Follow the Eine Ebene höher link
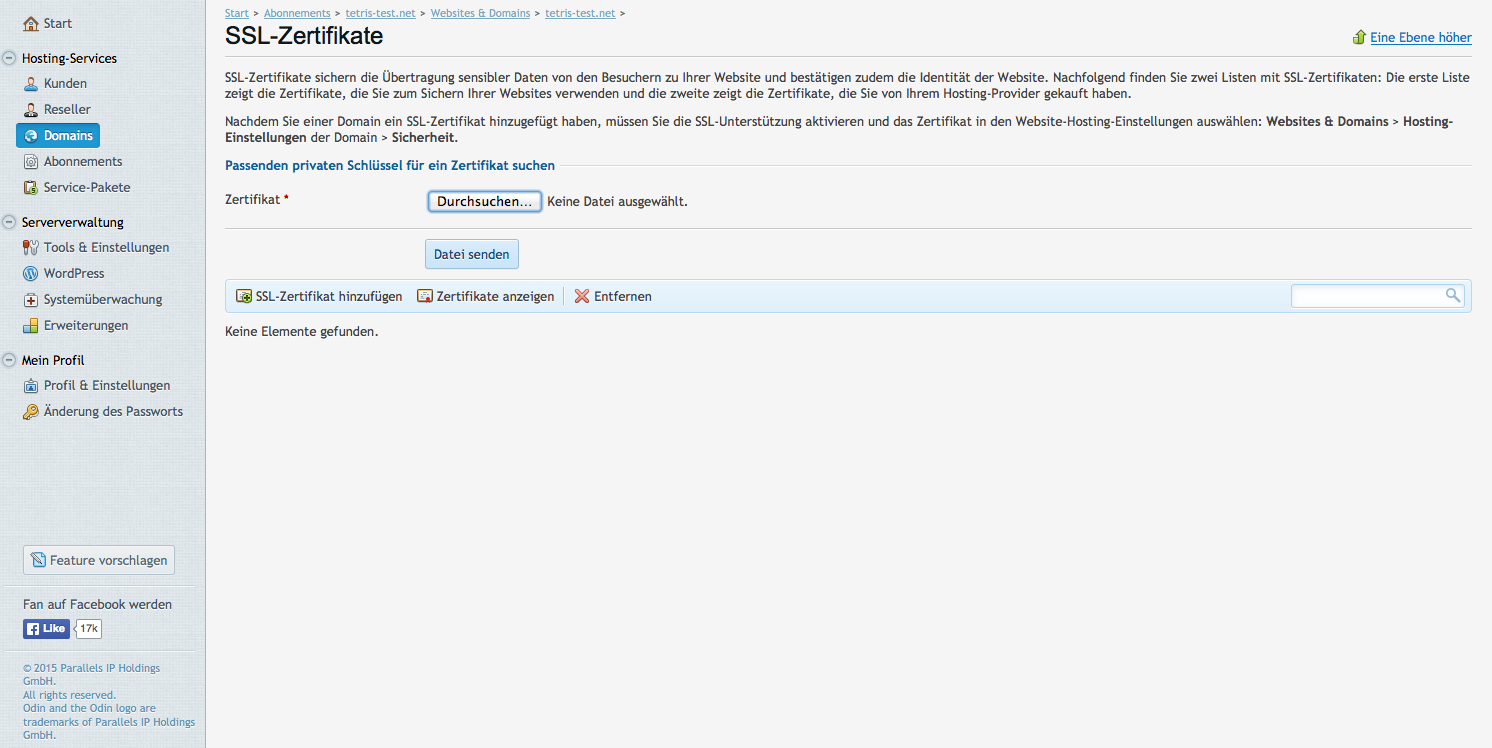The height and width of the screenshot is (748, 1492). point(1420,38)
